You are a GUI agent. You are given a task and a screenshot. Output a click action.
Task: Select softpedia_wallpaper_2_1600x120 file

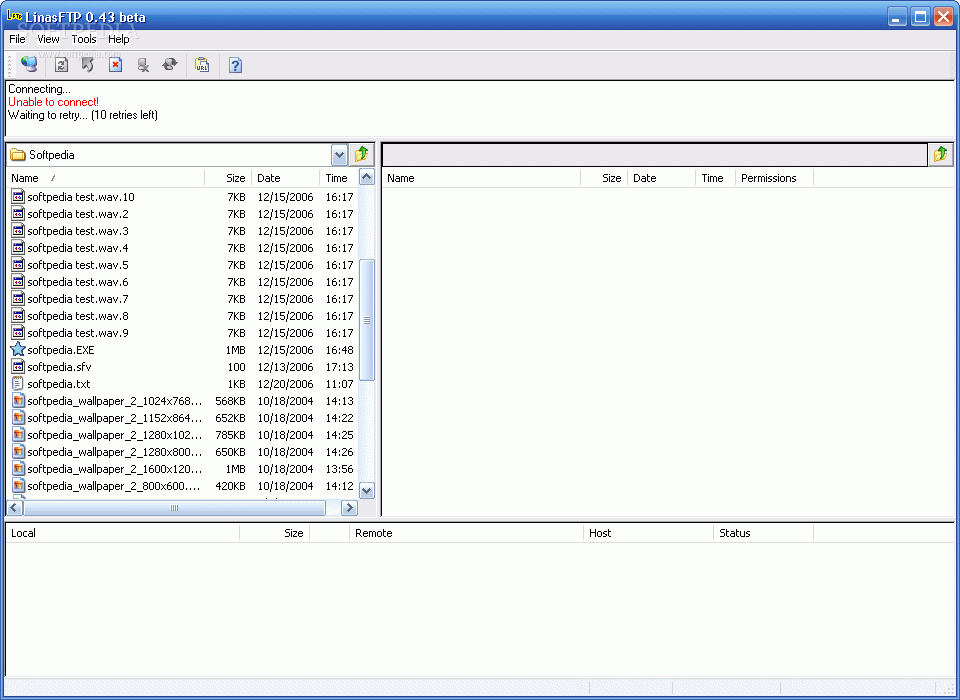[x=114, y=469]
